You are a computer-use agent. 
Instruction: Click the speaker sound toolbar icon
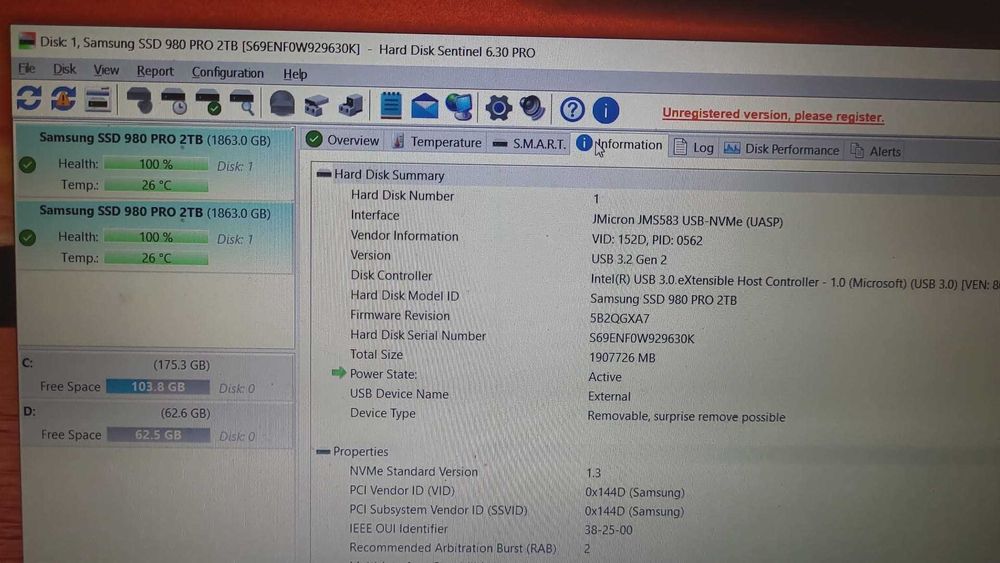533,108
